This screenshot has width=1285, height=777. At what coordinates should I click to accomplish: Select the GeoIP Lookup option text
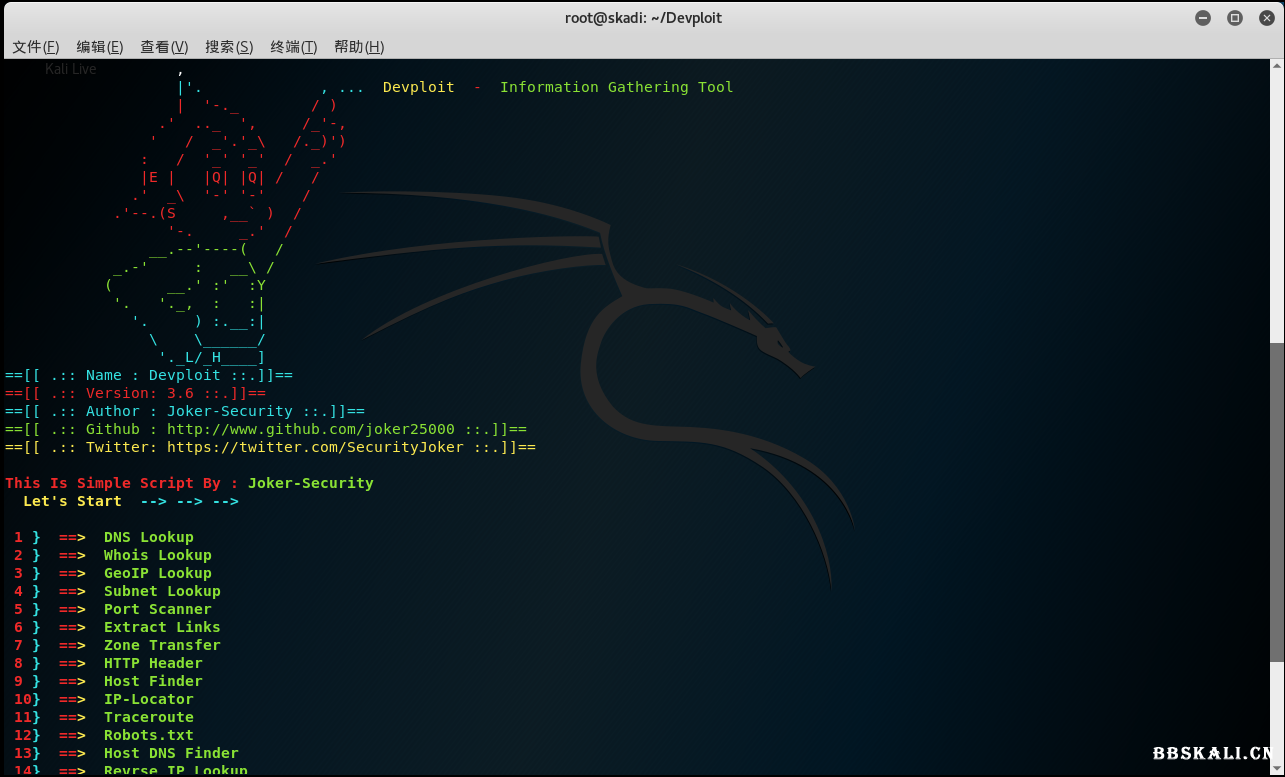(x=157, y=573)
